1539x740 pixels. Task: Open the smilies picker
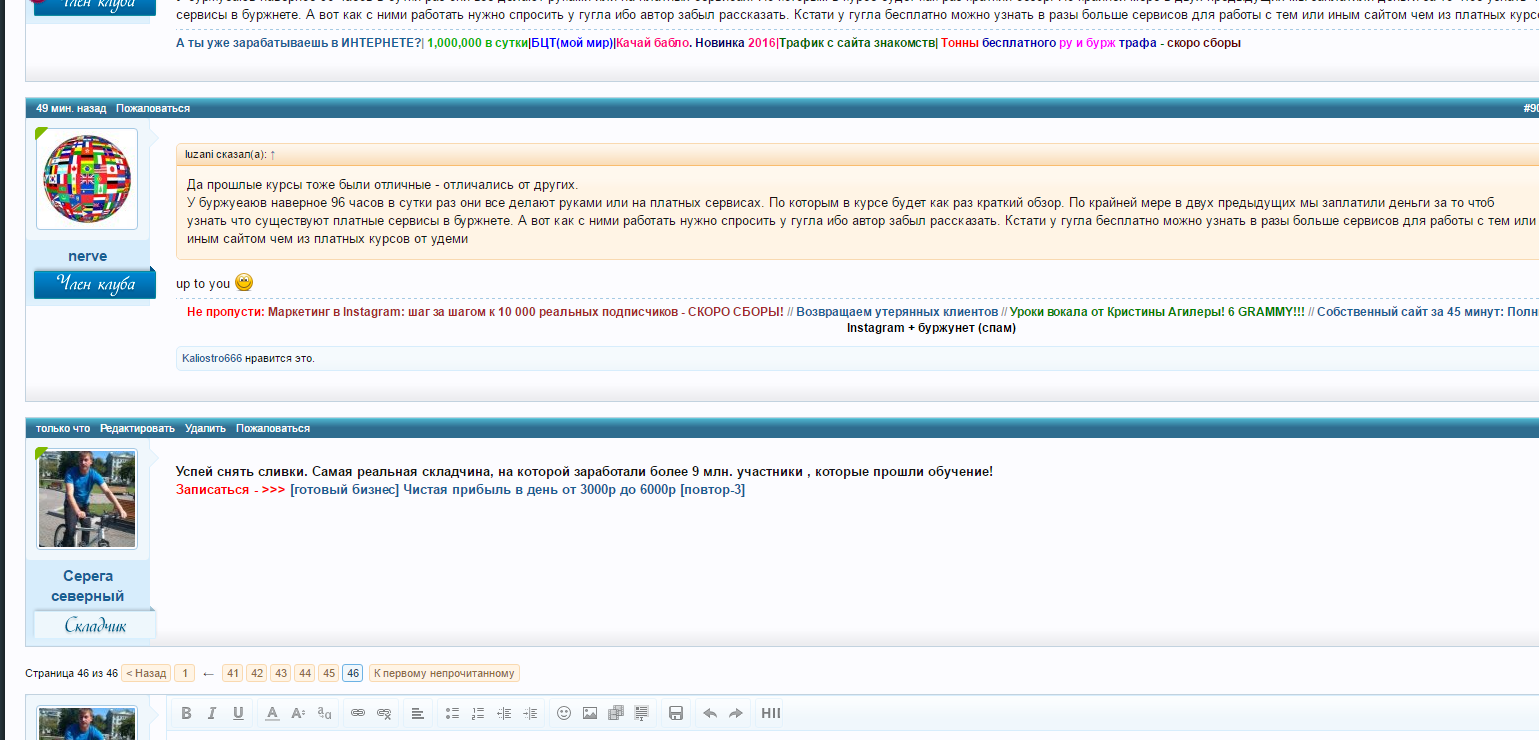[564, 713]
